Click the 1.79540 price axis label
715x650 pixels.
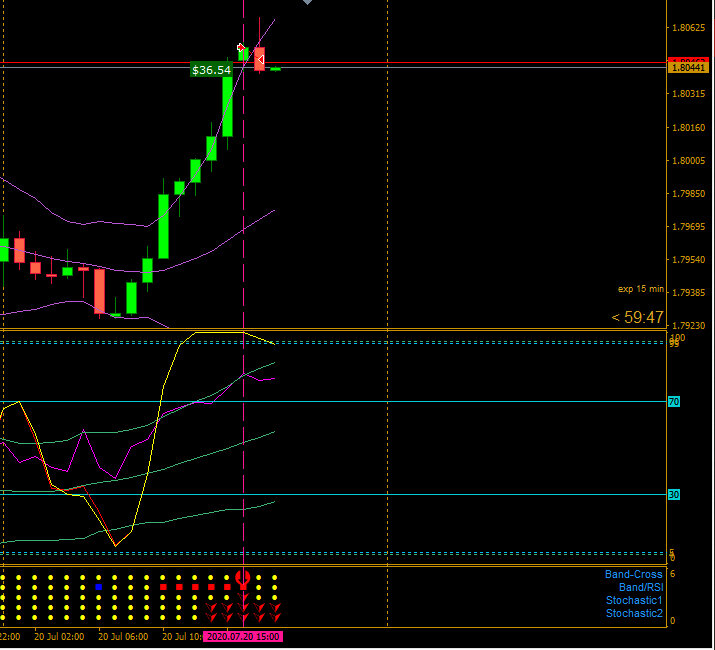pos(689,260)
